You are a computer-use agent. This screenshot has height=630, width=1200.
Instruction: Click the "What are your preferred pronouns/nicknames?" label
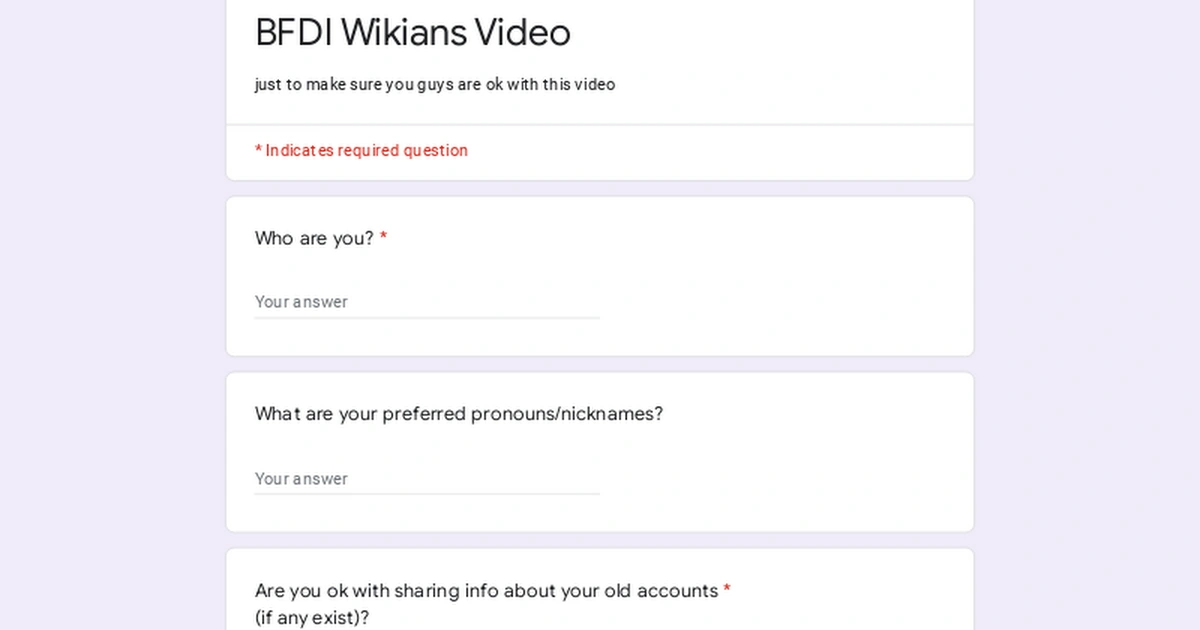458,413
